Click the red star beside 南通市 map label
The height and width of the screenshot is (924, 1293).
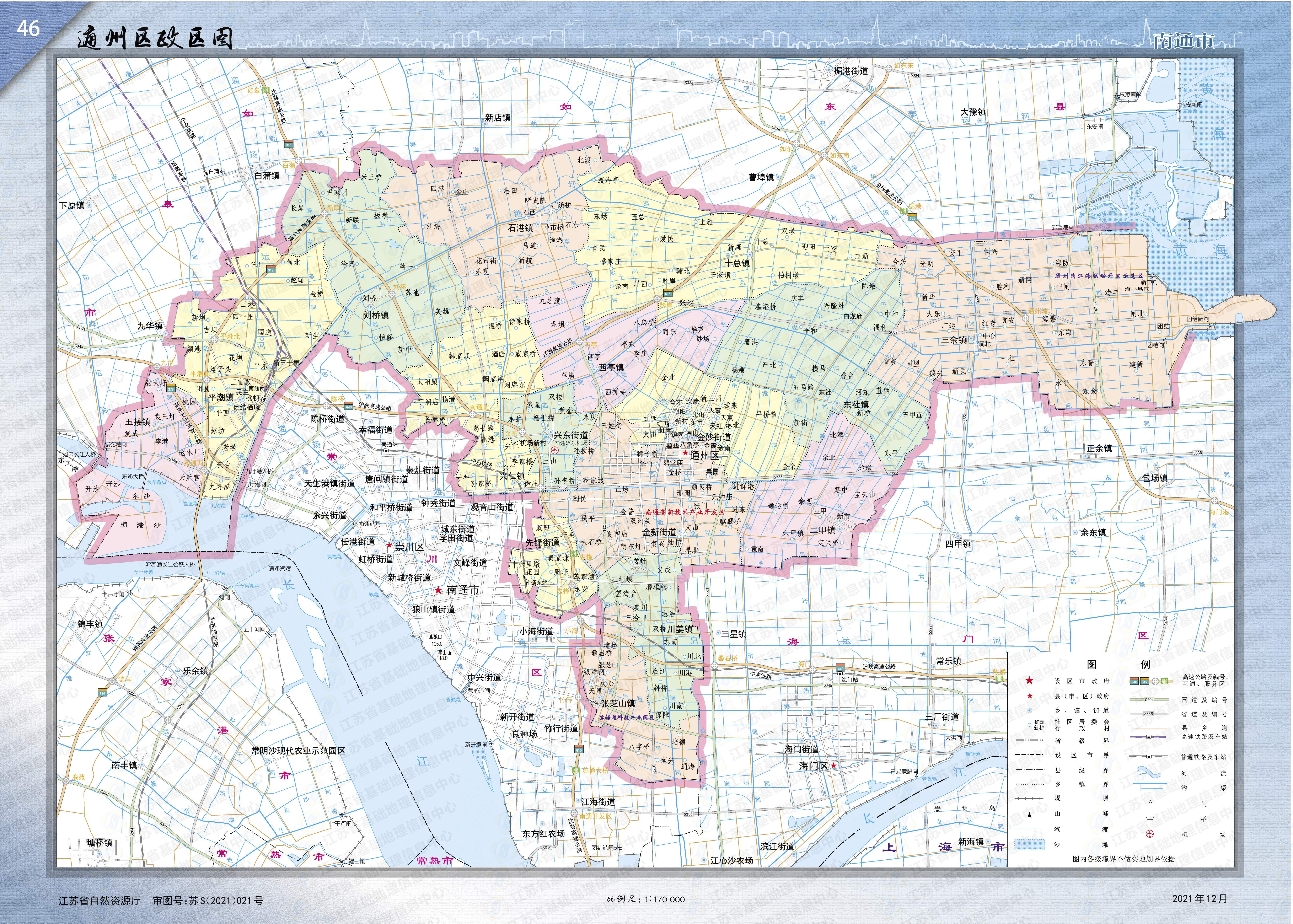coord(438,591)
